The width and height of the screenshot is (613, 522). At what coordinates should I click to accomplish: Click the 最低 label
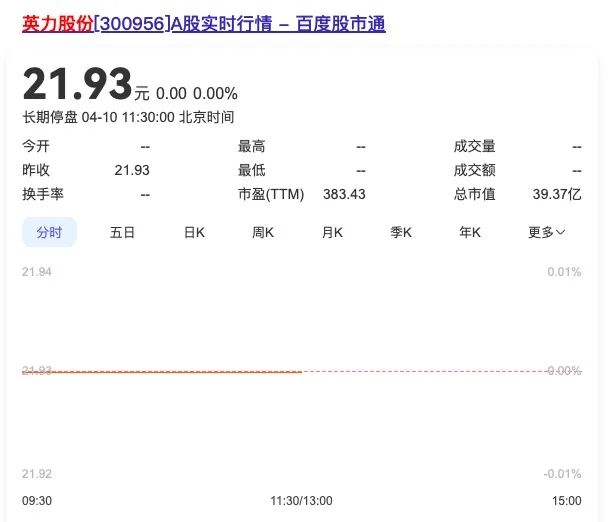(x=251, y=170)
